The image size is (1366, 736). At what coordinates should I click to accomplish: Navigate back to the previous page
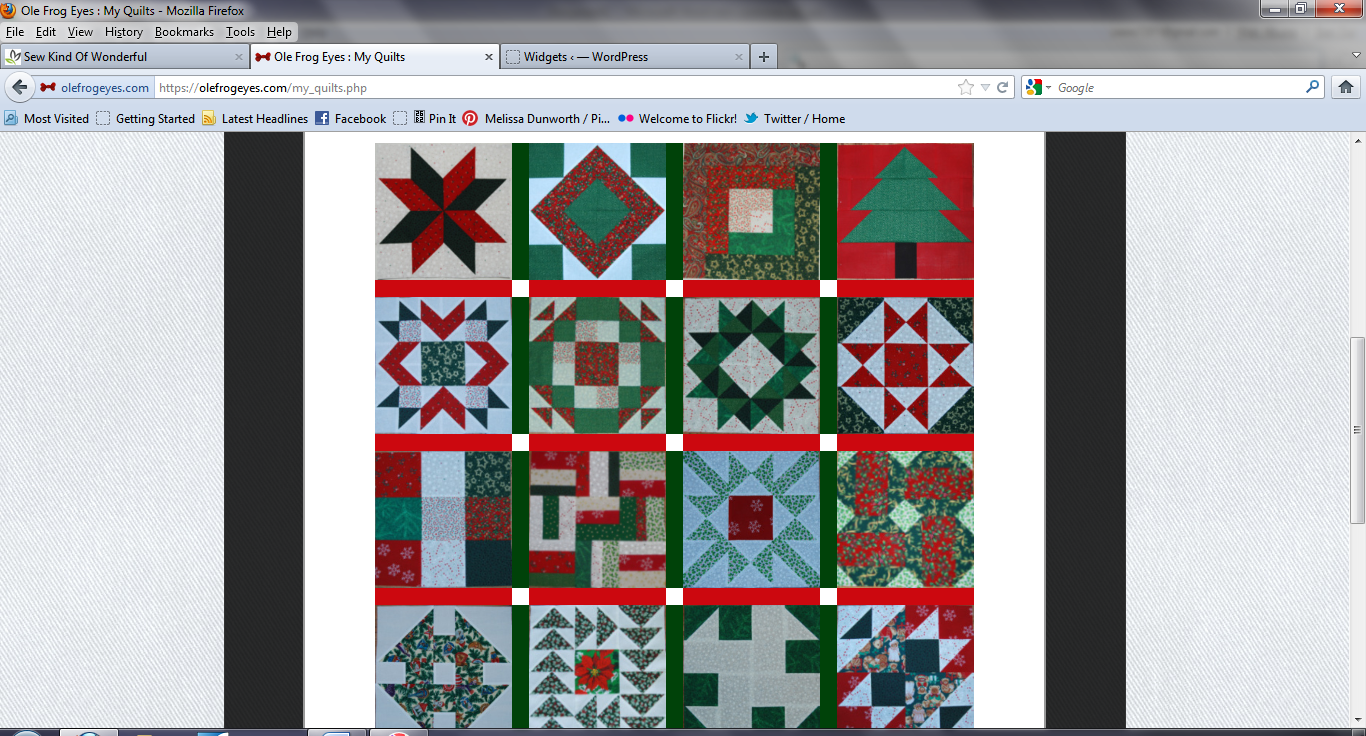pyautogui.click(x=20, y=87)
